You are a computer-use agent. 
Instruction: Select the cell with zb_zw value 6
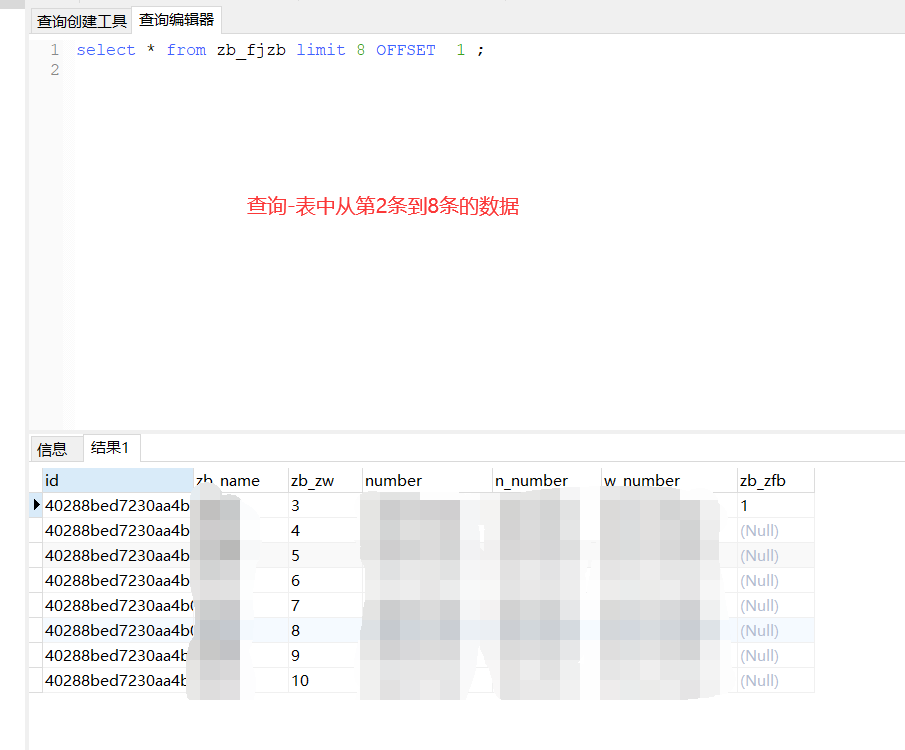[x=325, y=580]
